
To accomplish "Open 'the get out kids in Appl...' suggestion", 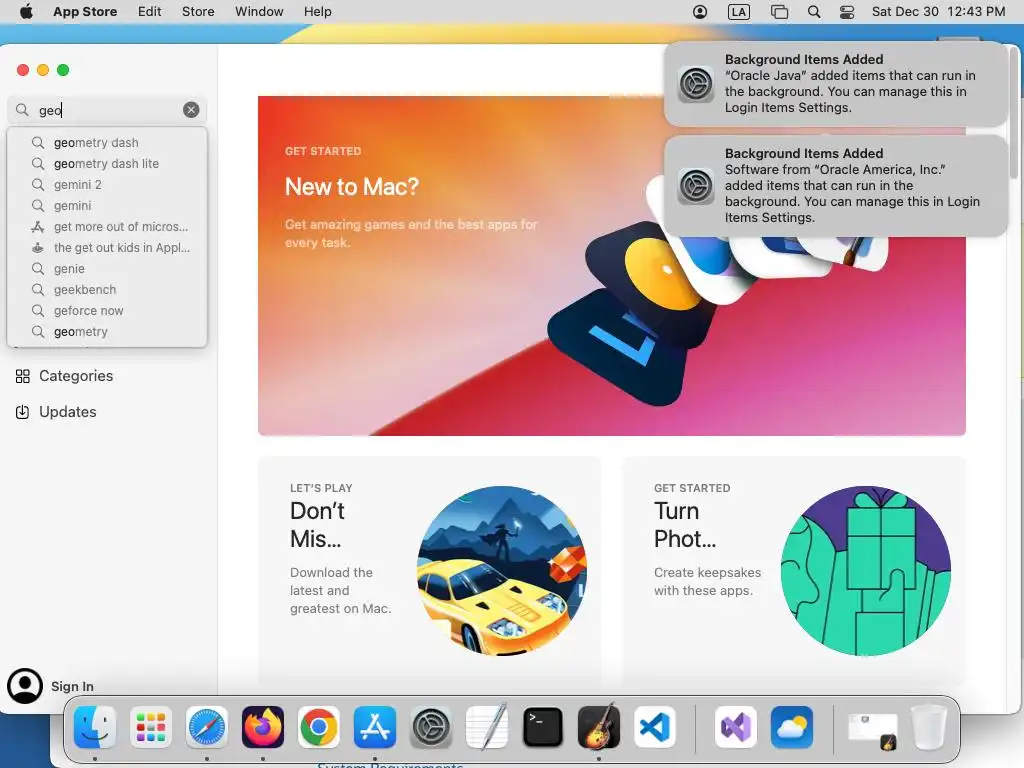I will click(108, 248).
